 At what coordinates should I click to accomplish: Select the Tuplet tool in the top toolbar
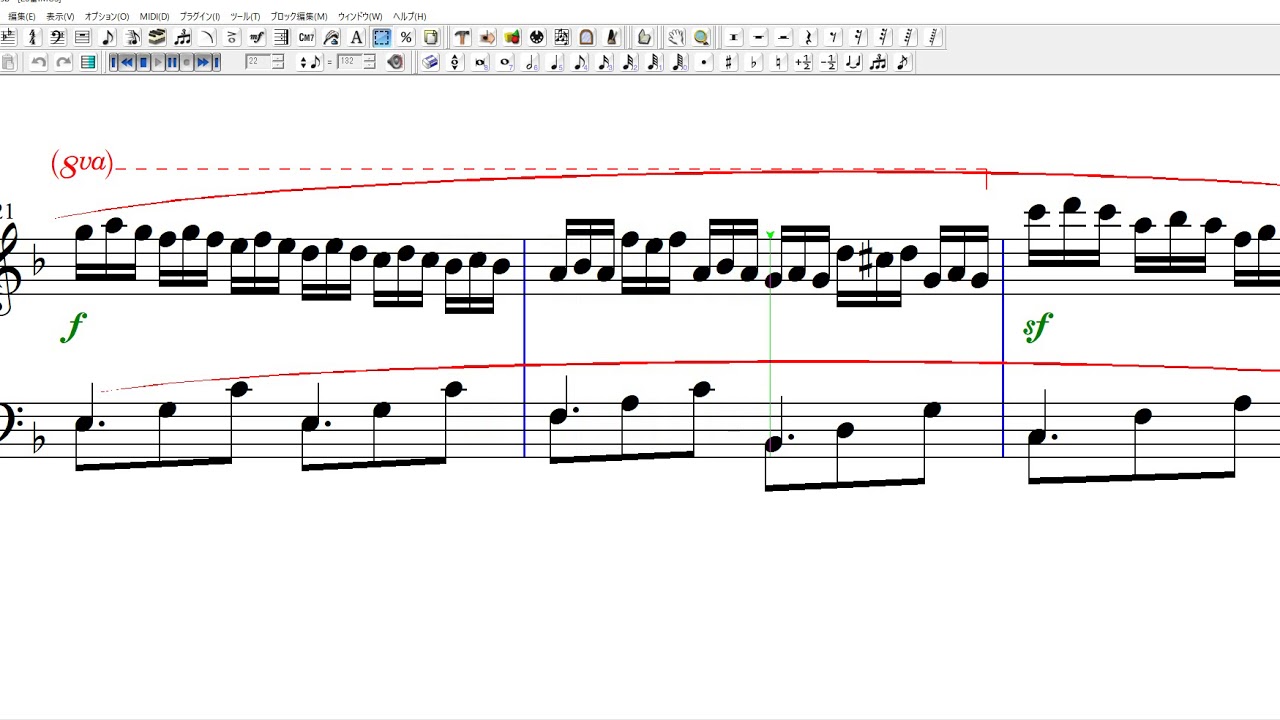coord(182,38)
